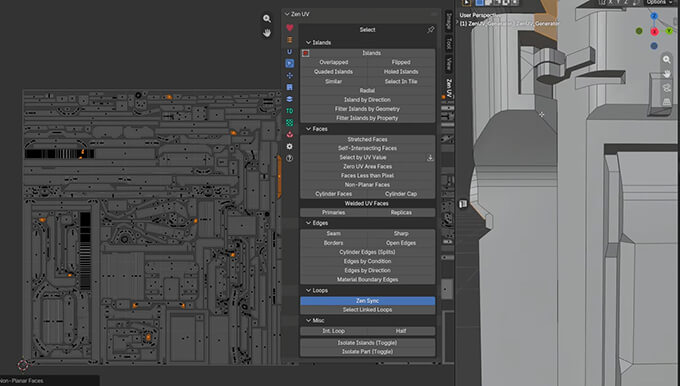Click the Similar button

point(333,82)
